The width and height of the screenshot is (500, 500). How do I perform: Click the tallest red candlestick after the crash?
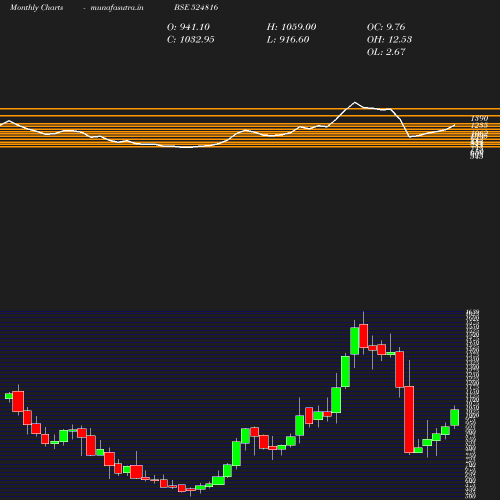[409, 419]
